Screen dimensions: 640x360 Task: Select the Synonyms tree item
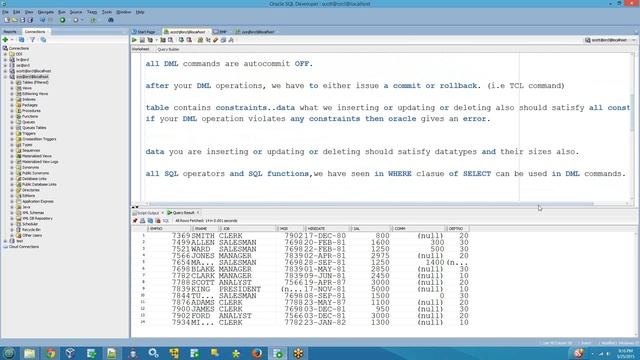(30, 167)
